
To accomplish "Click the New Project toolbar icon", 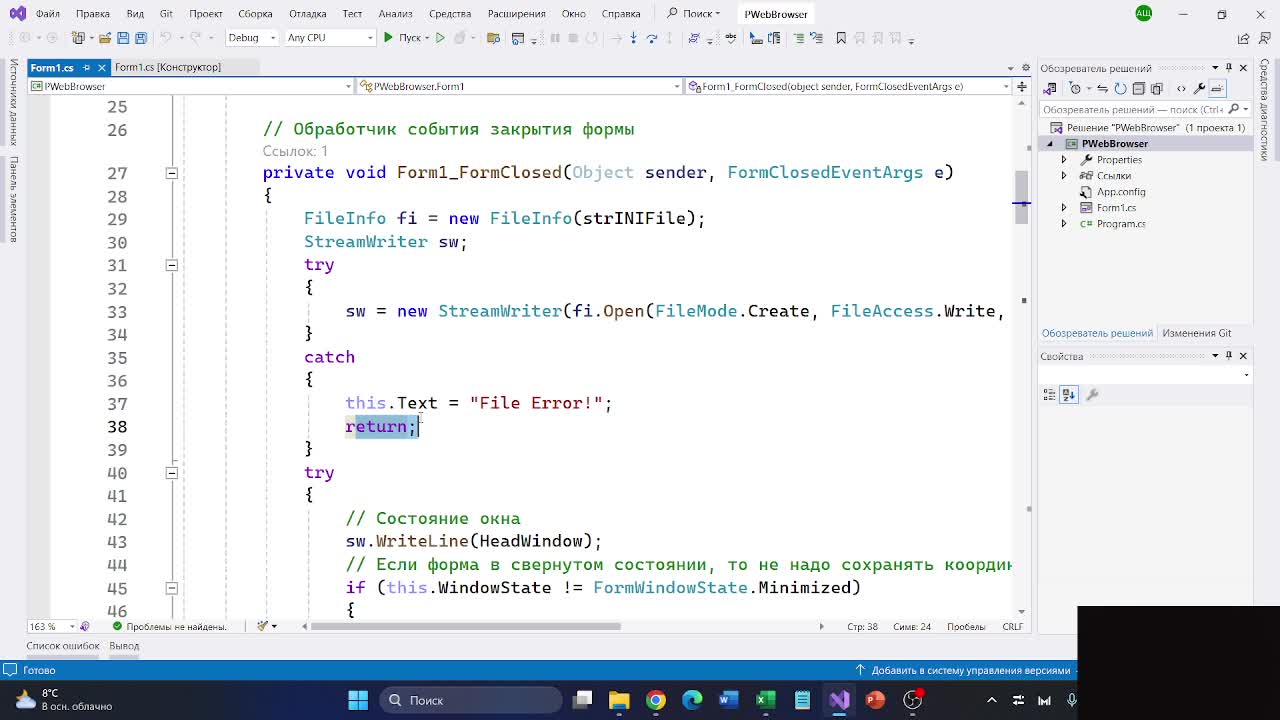I will pos(79,38).
